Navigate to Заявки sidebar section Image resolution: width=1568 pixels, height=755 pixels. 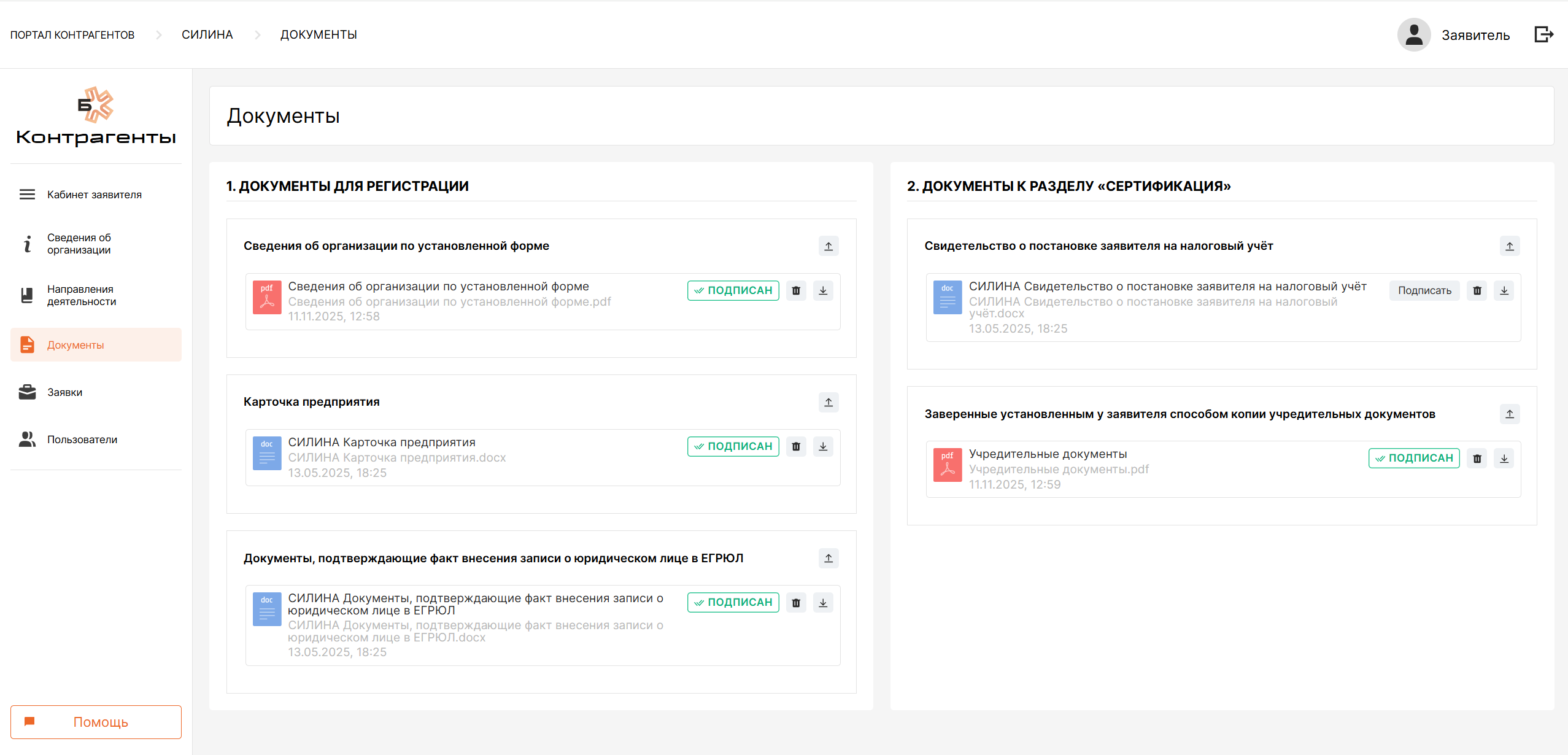(64, 392)
